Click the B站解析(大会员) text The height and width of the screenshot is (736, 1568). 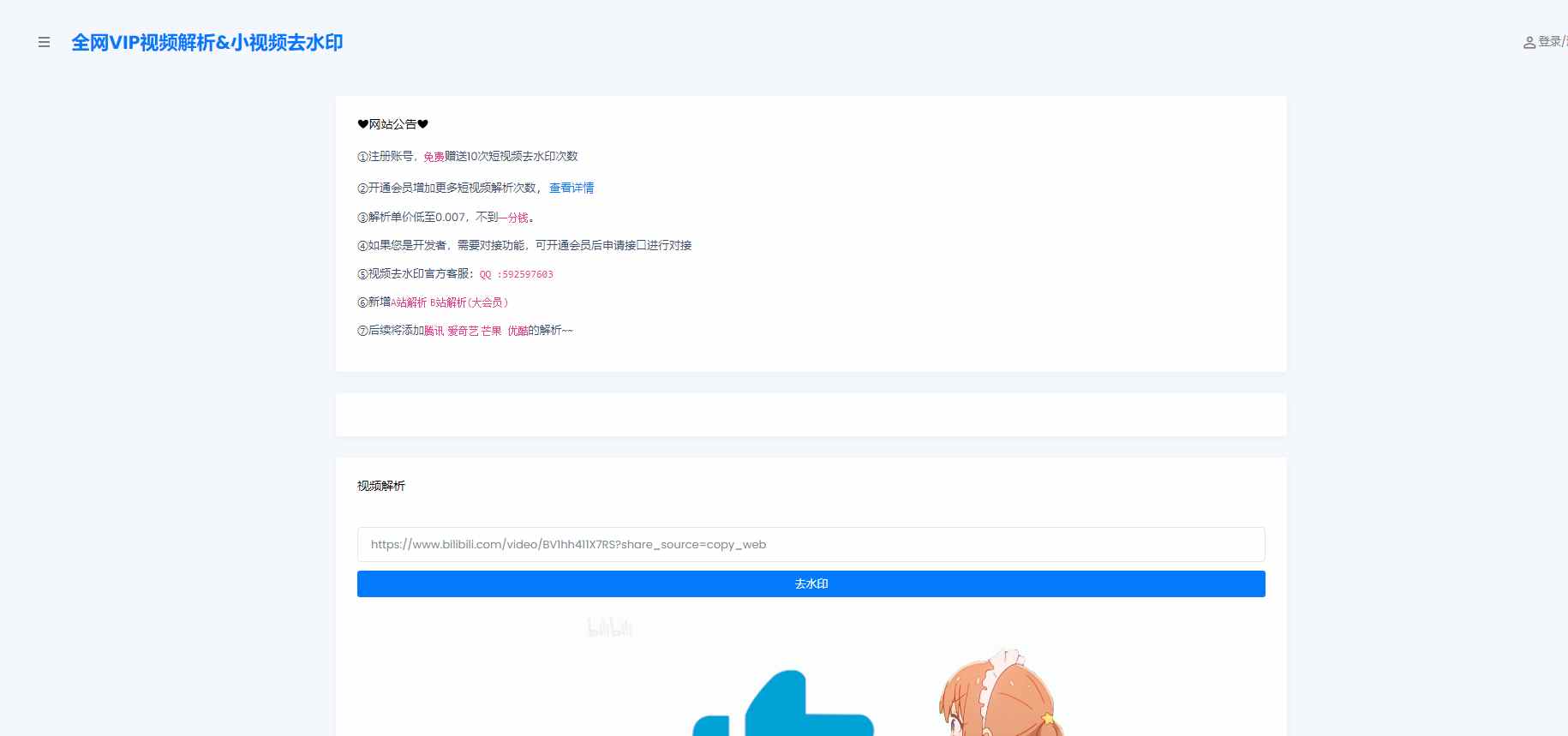pyautogui.click(x=470, y=302)
